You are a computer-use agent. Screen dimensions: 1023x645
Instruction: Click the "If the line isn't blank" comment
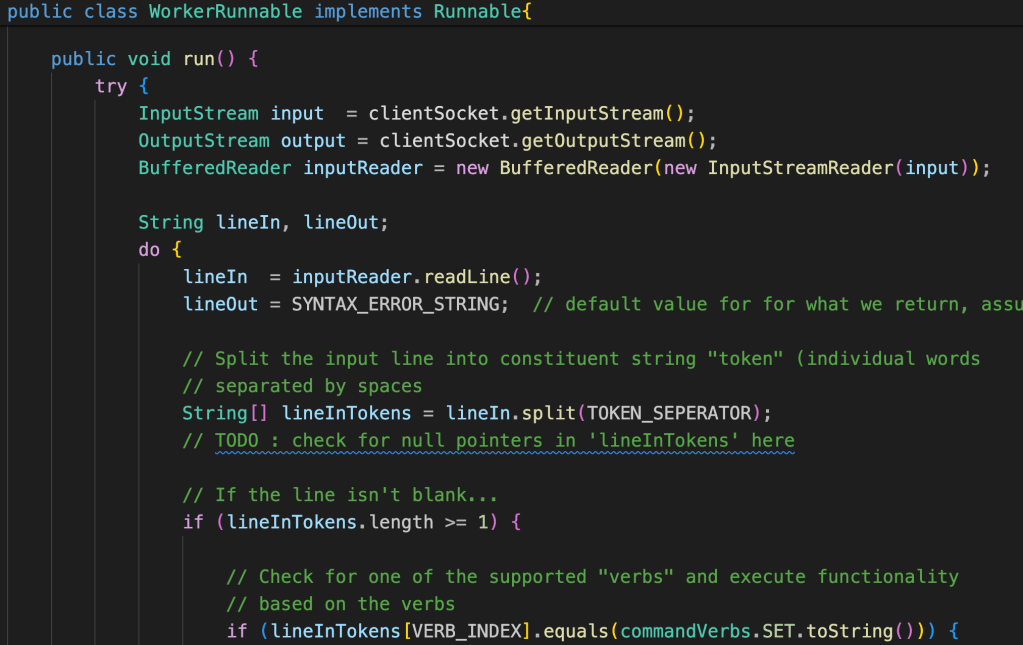click(340, 495)
